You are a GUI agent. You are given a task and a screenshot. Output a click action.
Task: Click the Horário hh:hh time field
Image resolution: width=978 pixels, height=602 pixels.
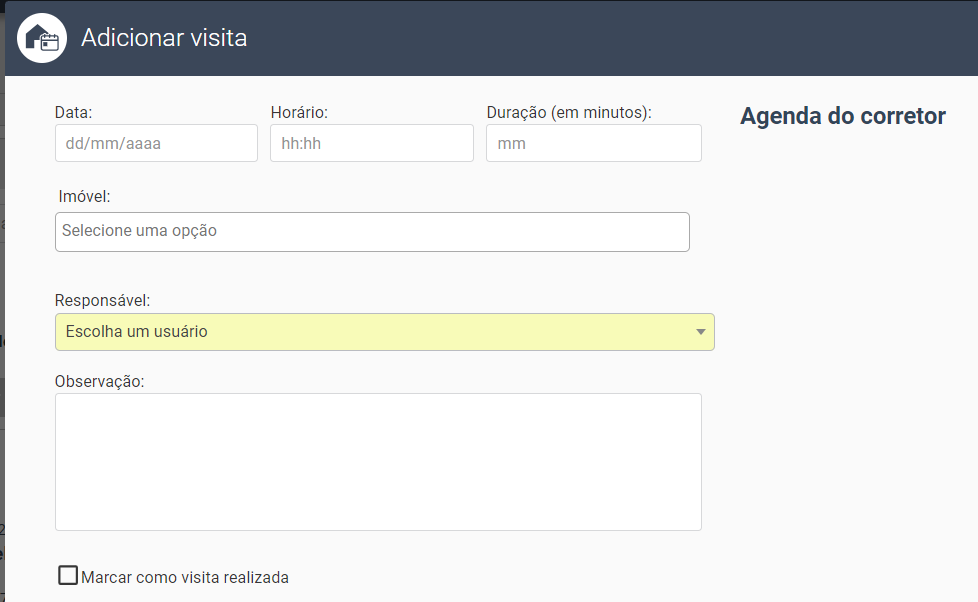[371, 143]
